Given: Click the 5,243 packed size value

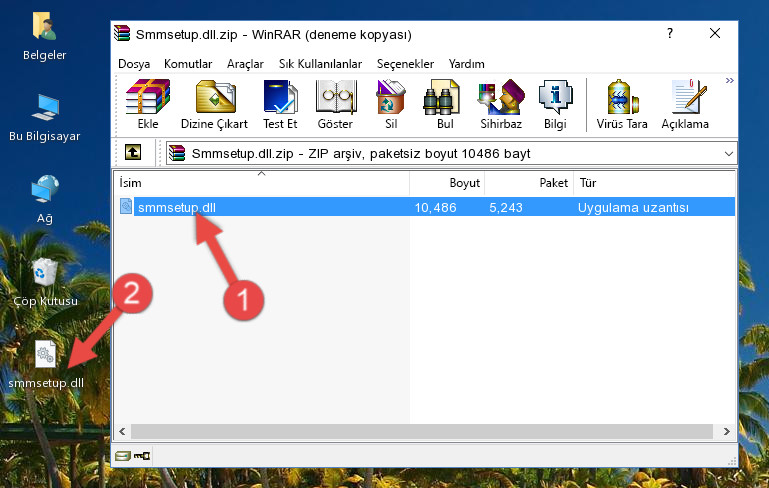Looking at the screenshot, I should [506, 207].
